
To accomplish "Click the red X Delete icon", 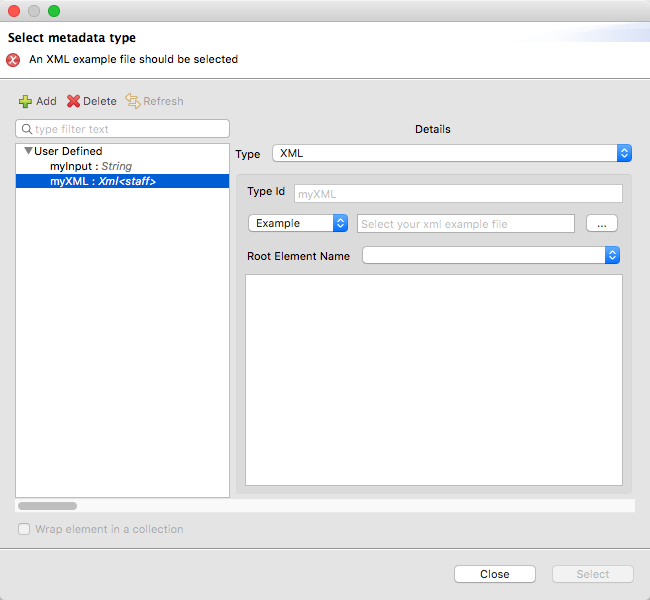I will click(x=73, y=101).
